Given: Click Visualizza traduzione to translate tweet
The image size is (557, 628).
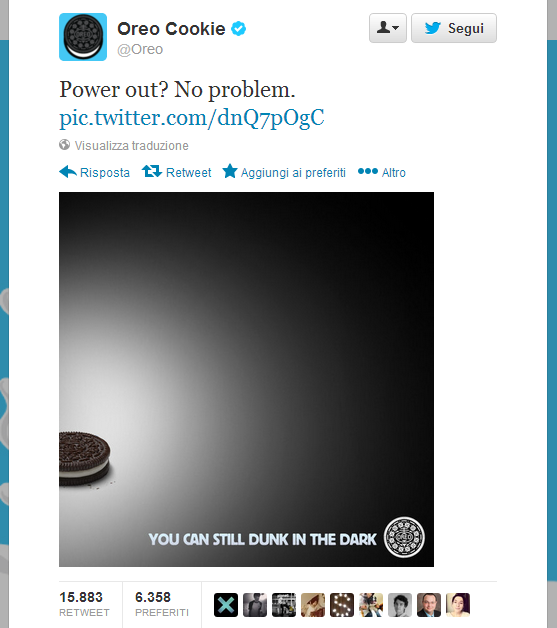Looking at the screenshot, I should (x=131, y=145).
